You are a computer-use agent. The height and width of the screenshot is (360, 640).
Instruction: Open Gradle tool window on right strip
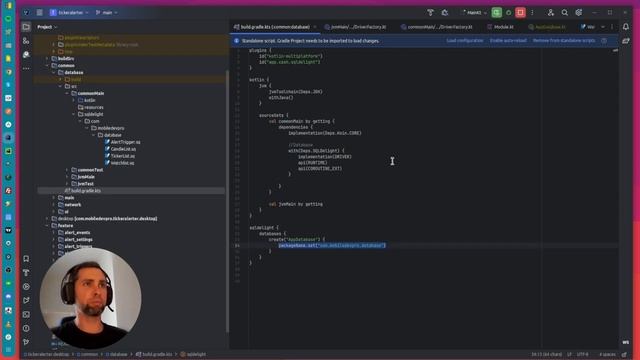pyautogui.click(x=626, y=41)
